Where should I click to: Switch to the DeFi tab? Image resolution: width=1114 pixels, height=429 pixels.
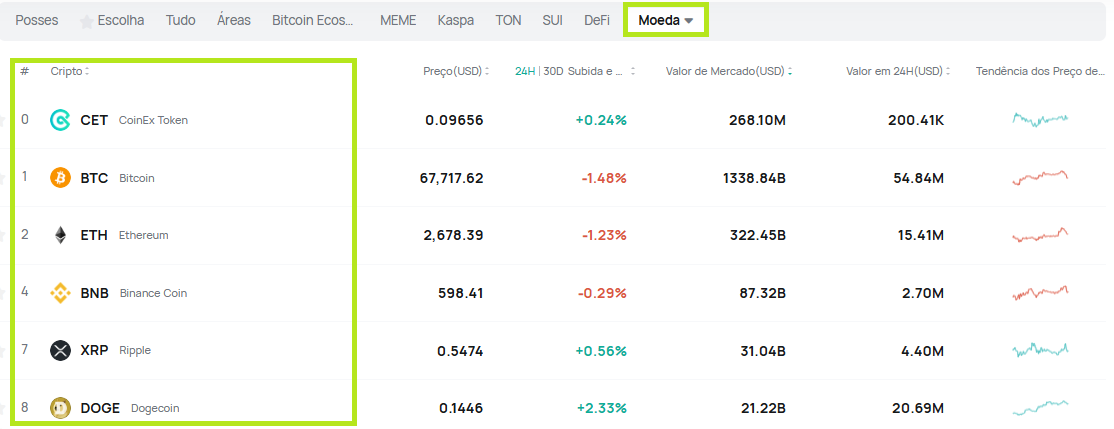(x=597, y=21)
